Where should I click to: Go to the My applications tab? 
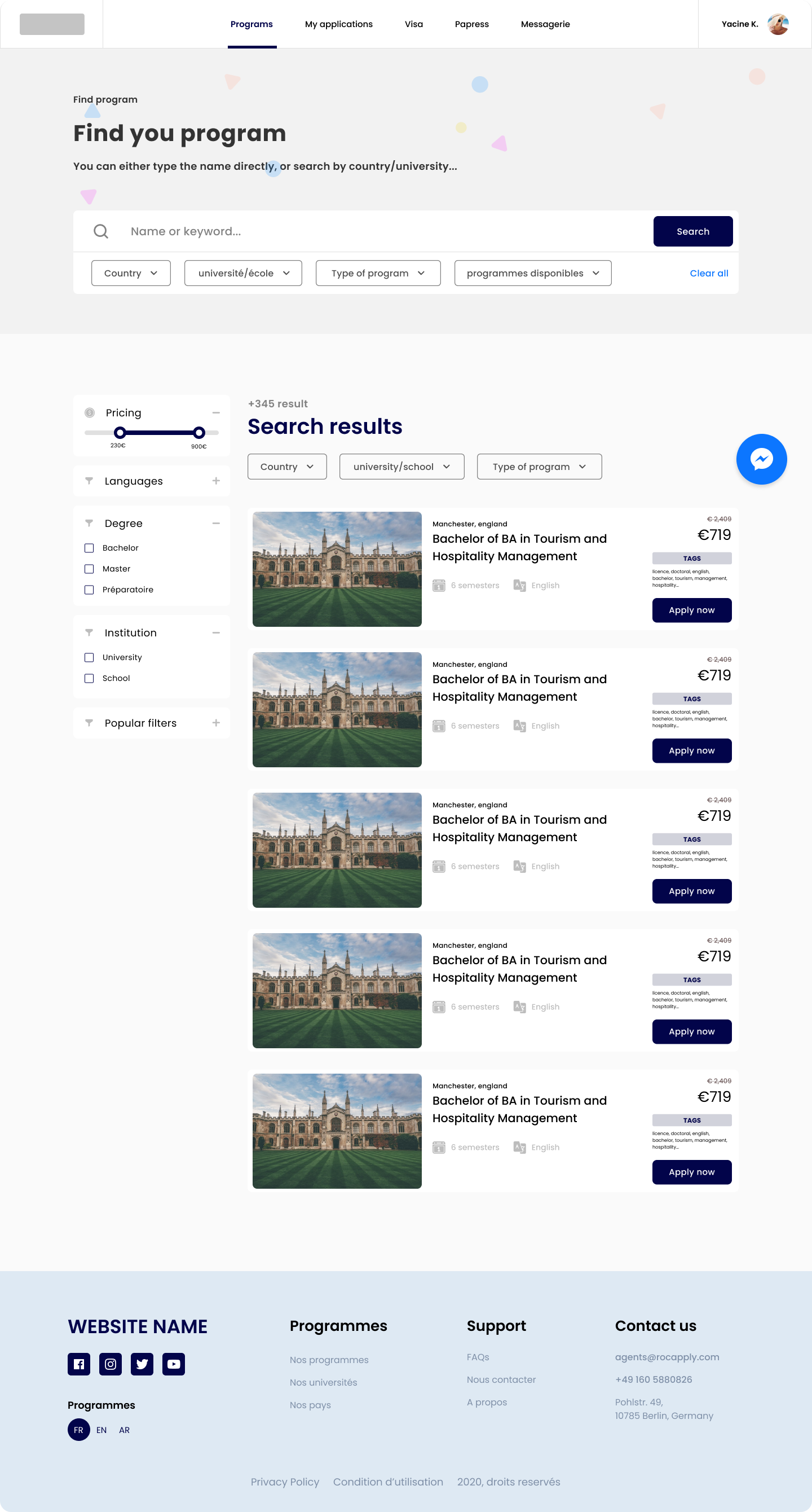point(338,24)
